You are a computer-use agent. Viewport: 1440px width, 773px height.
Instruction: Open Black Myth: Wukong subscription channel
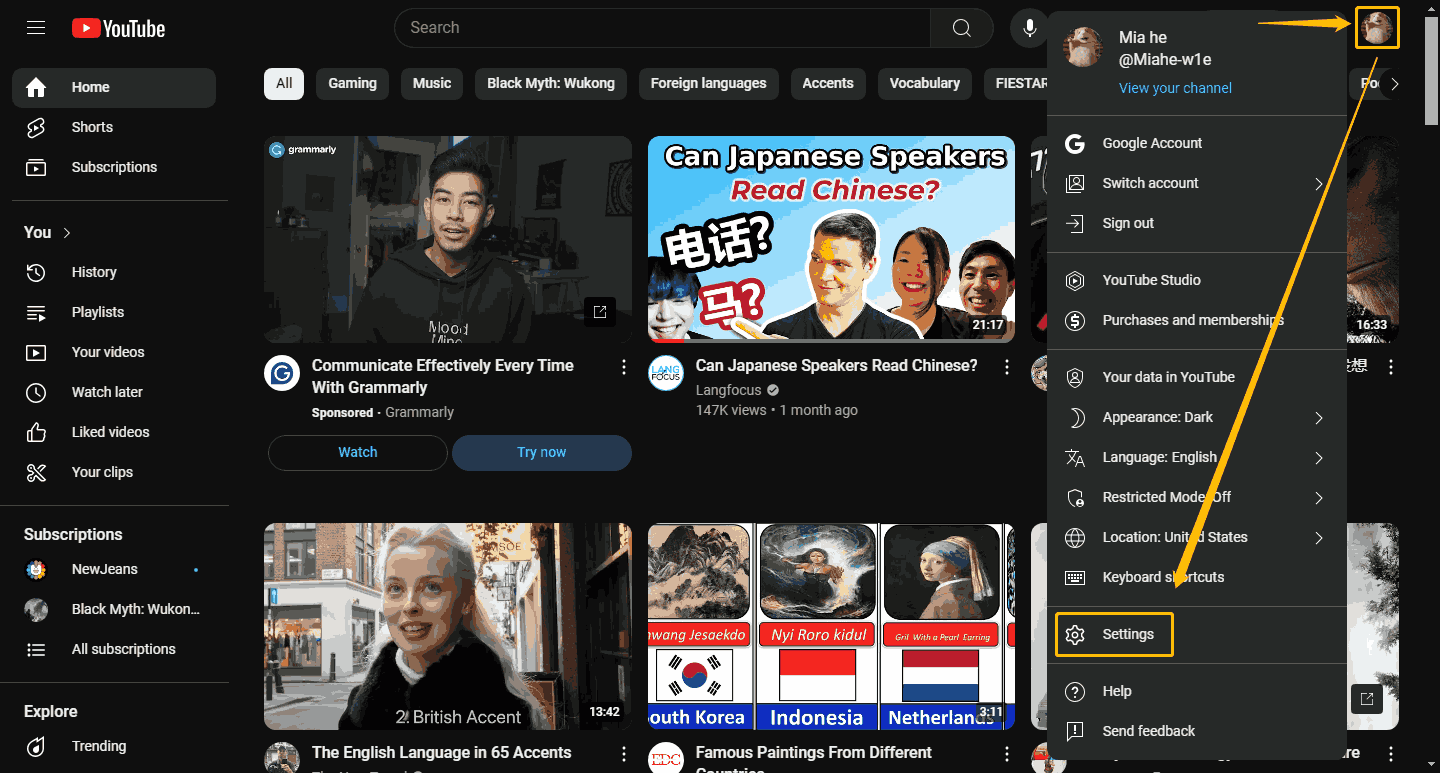114,609
